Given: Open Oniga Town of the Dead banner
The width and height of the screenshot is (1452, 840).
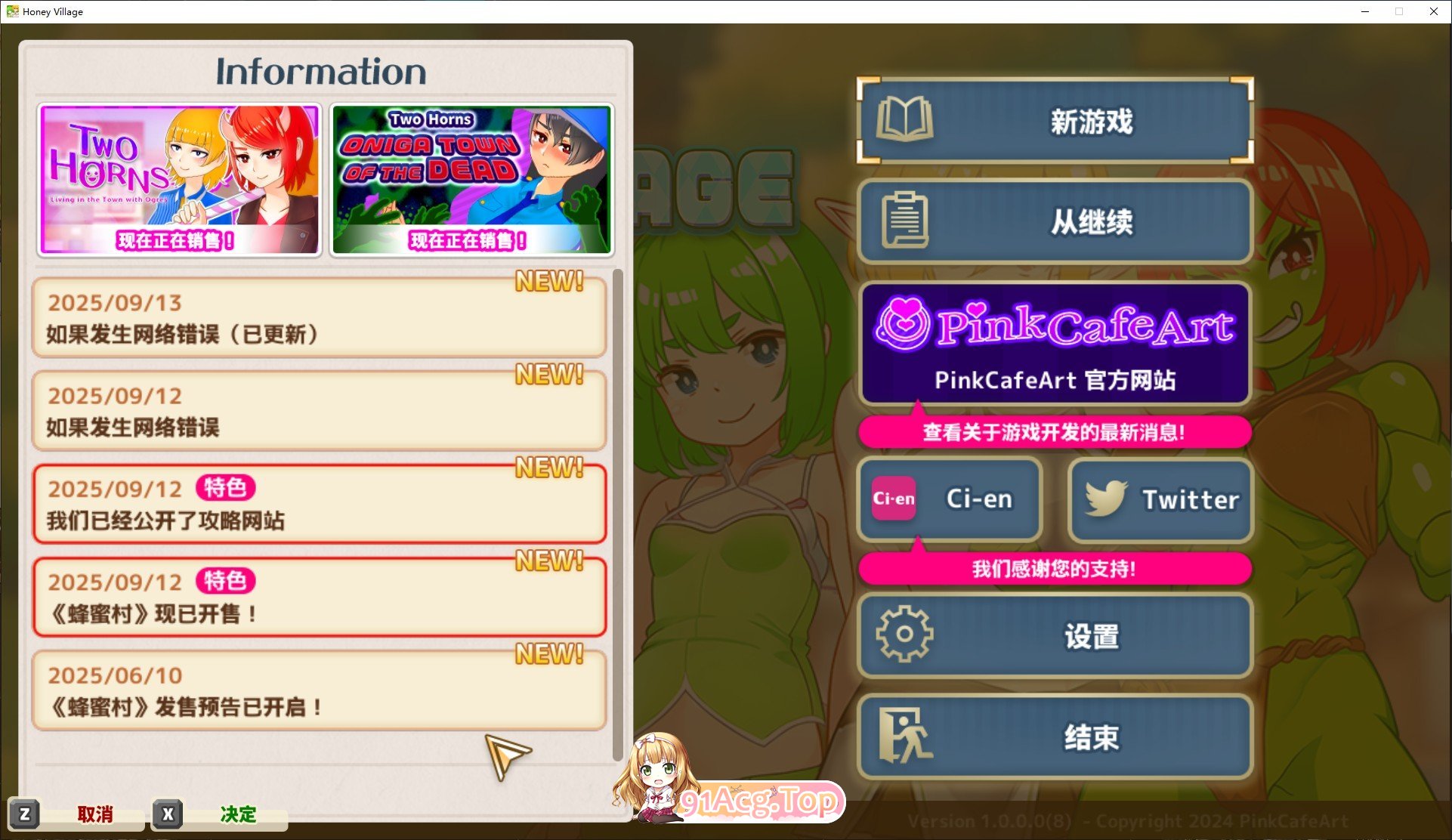Looking at the screenshot, I should tap(471, 180).
